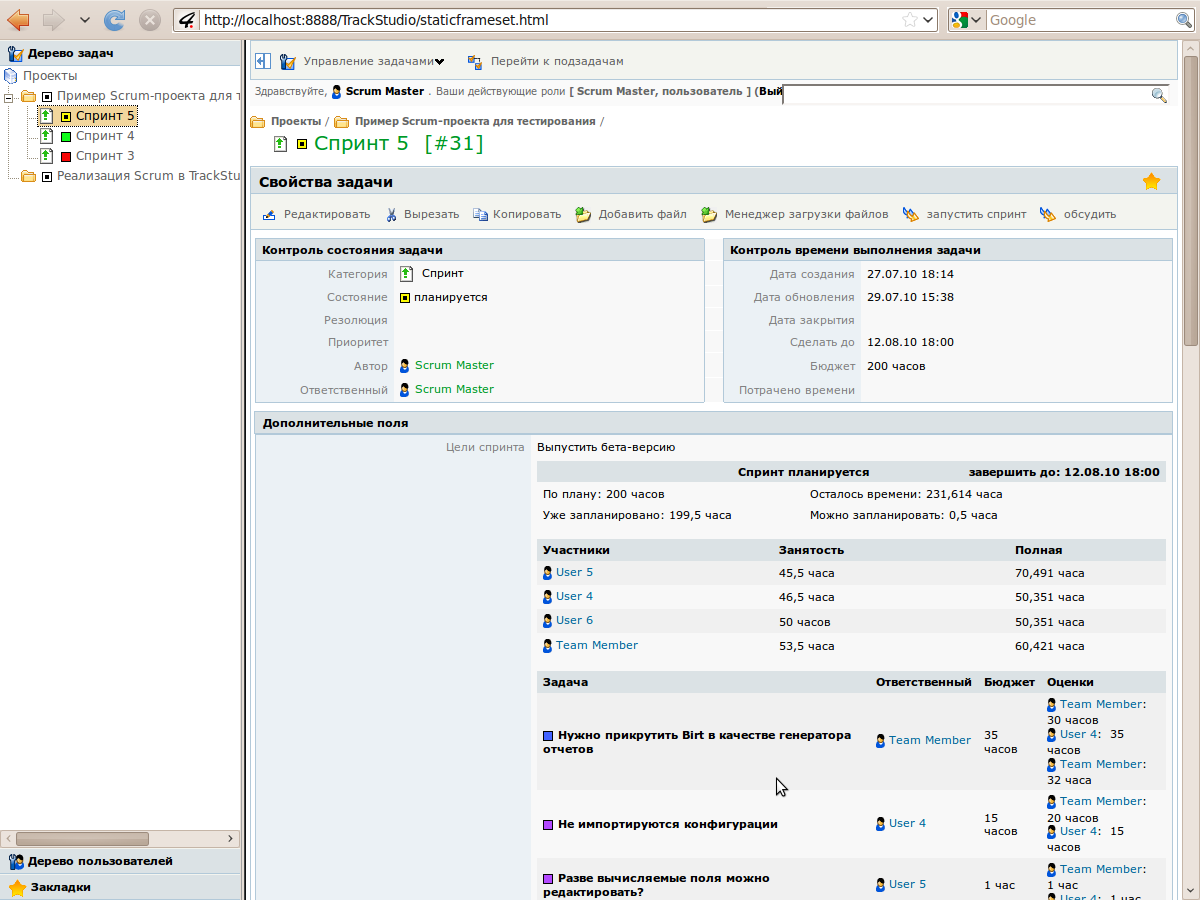The width and height of the screenshot is (1200, 900).
Task: Click the Копировать icon in toolbar
Action: (480, 214)
